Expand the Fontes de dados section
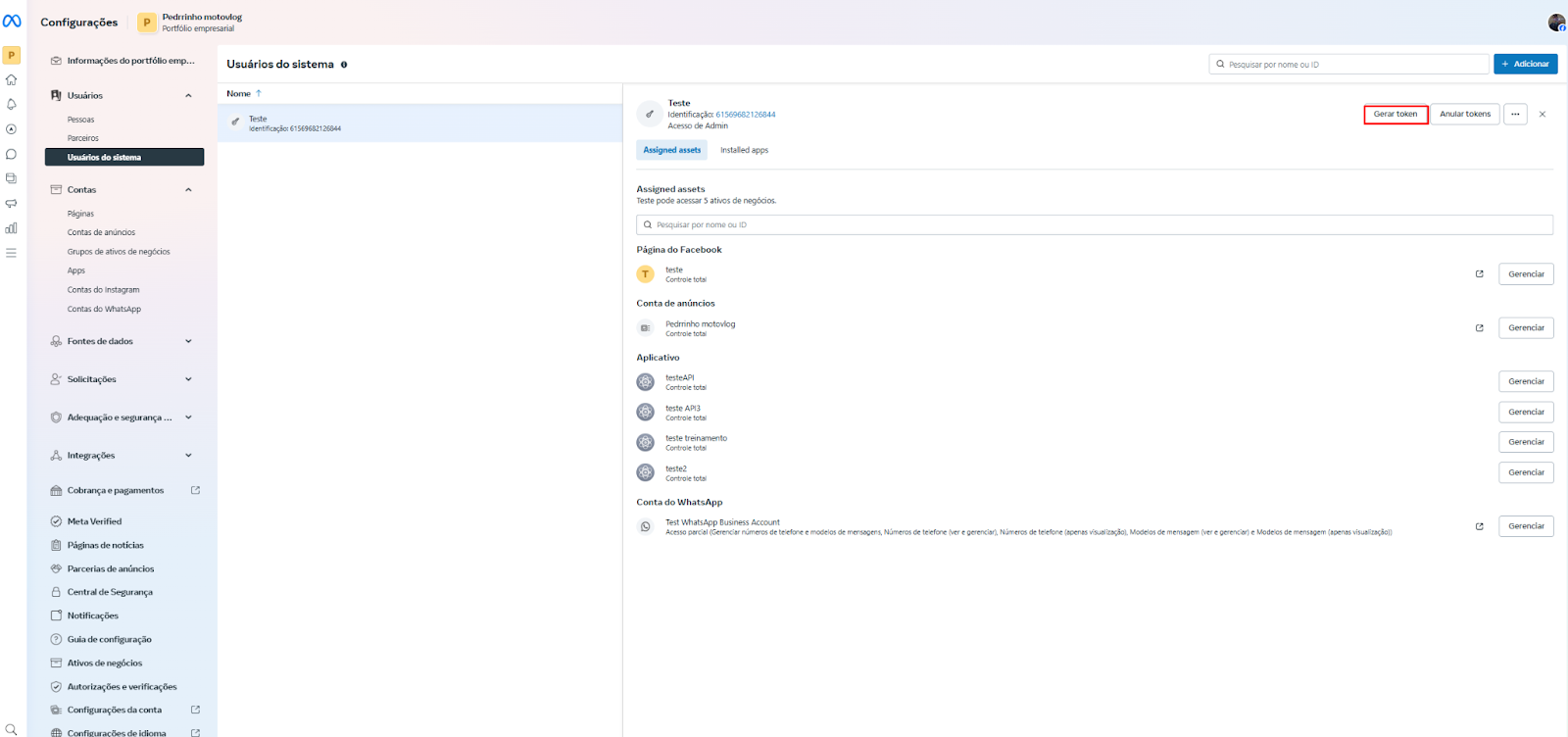The image size is (1568, 737). tap(188, 342)
